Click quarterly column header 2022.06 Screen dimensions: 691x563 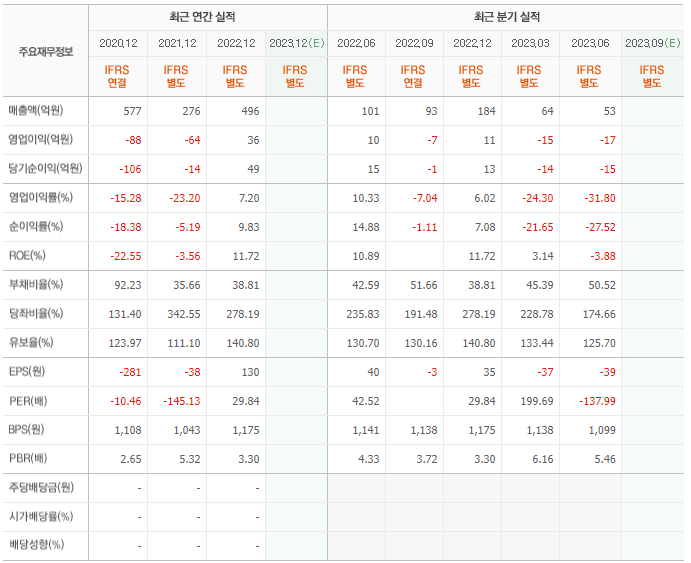pyautogui.click(x=356, y=43)
